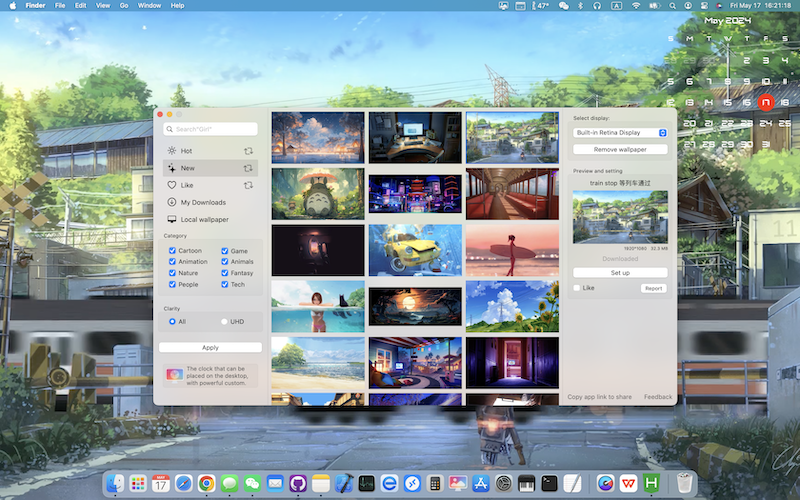Select the UHD clarity radio button
Image resolution: width=800 pixels, height=500 pixels.
click(x=224, y=321)
